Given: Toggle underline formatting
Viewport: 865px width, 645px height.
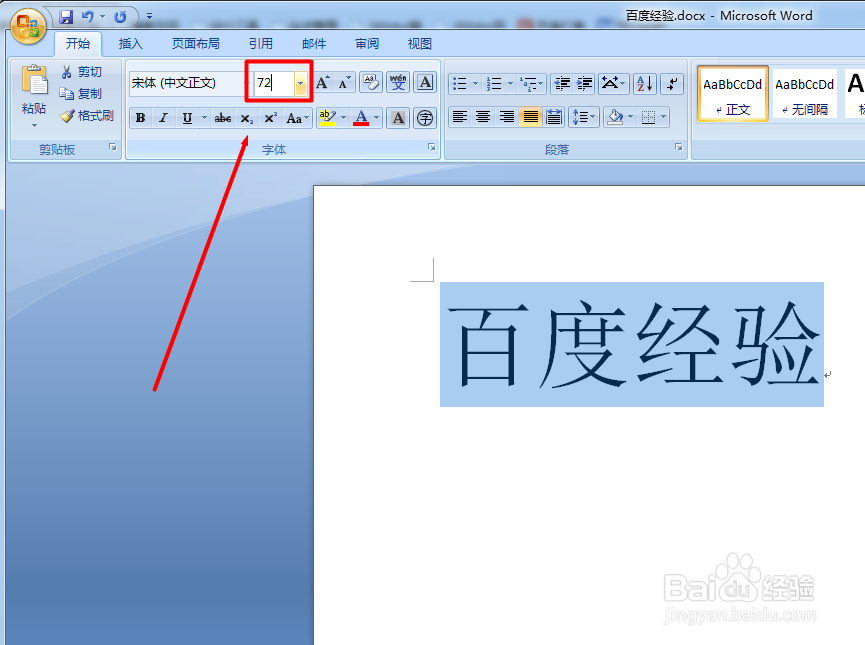Looking at the screenshot, I should [187, 118].
